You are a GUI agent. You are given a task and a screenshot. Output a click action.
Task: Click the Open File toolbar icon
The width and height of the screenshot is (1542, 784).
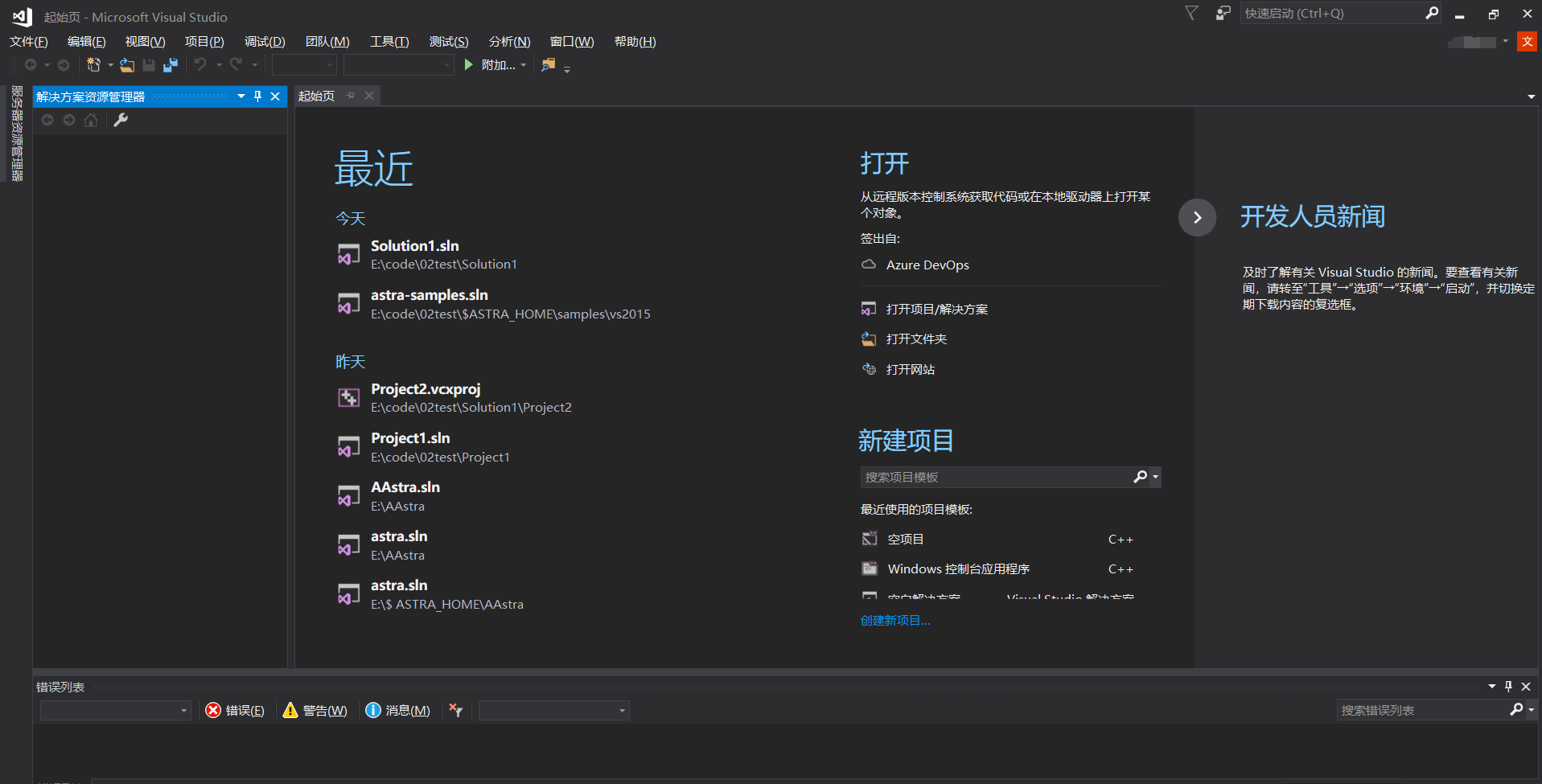coord(127,65)
